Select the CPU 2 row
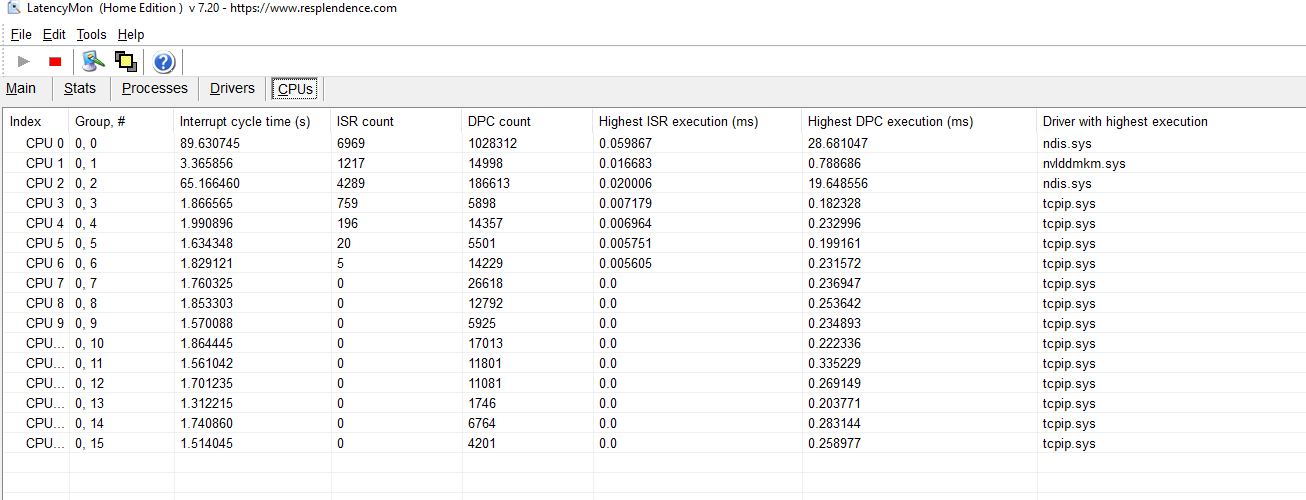 coord(653,183)
